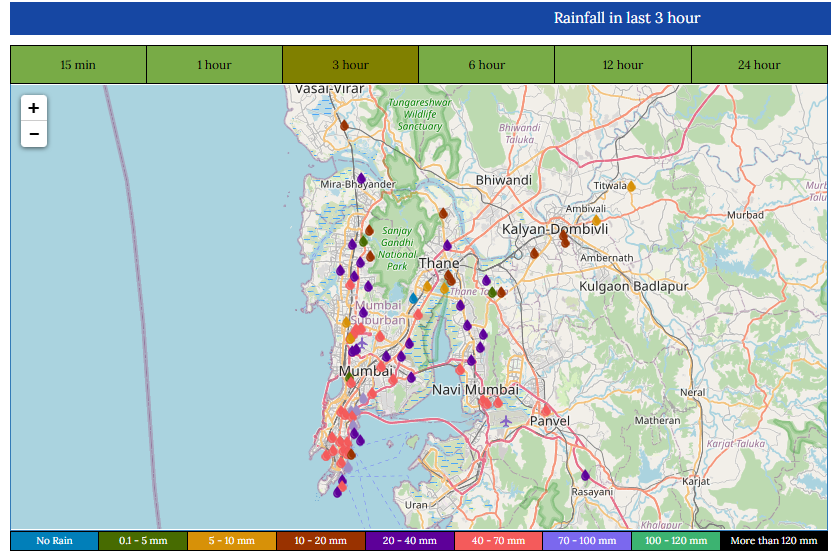Click the 10 - 20 mm legend swatch
The image size is (831, 553).
coord(321,541)
